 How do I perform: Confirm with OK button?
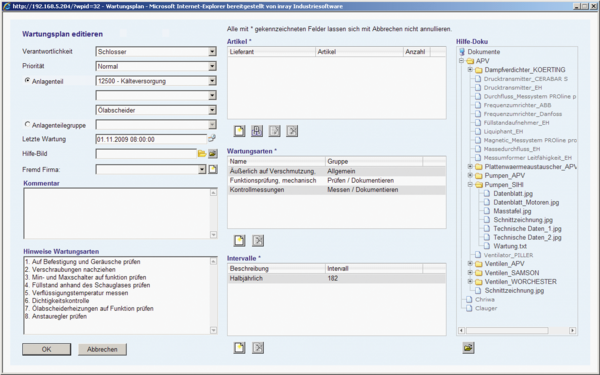click(x=46, y=349)
